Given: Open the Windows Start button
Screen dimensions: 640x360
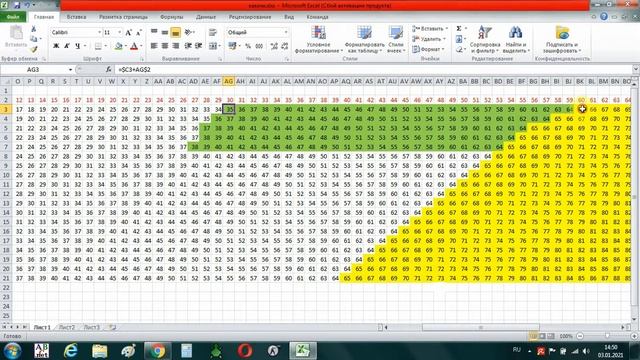Looking at the screenshot, I should pos(13,351).
